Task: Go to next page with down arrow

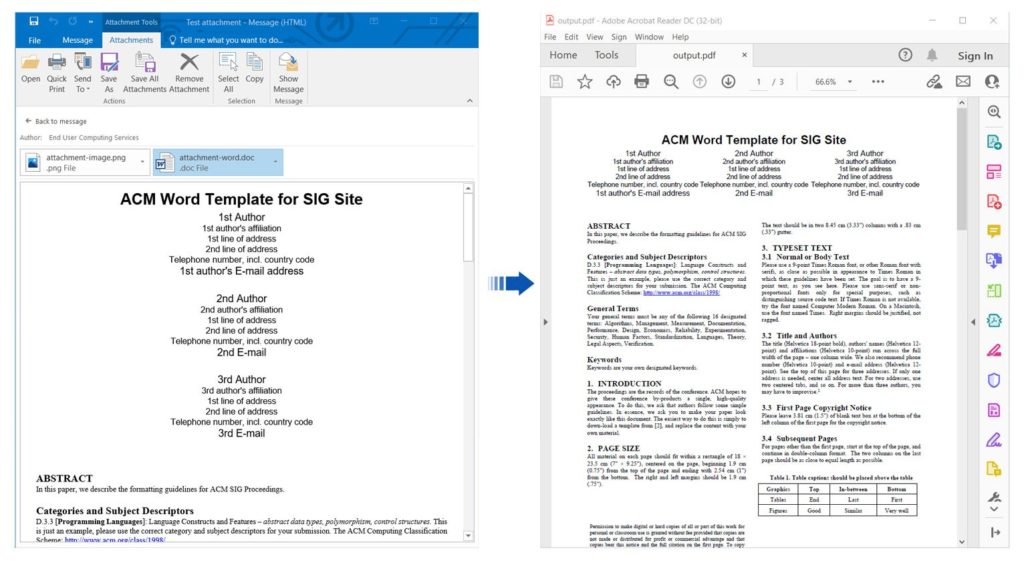Action: tap(728, 82)
